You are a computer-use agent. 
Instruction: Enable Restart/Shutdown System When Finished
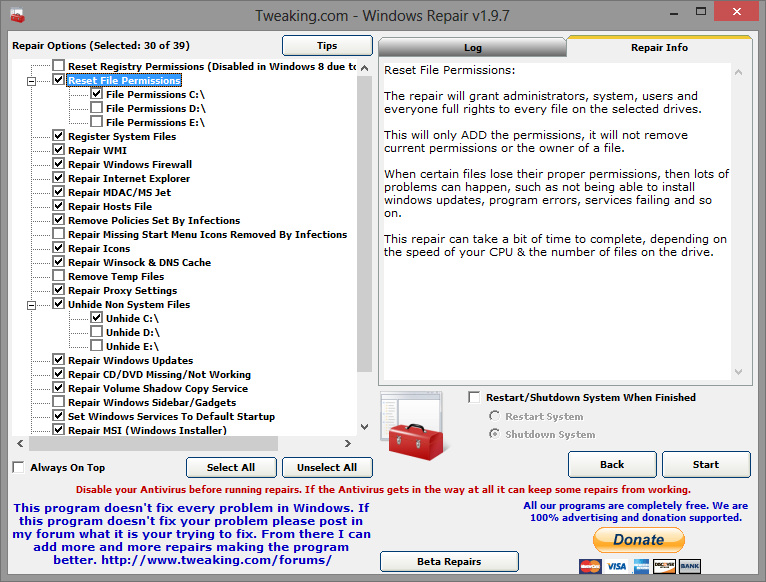point(475,397)
